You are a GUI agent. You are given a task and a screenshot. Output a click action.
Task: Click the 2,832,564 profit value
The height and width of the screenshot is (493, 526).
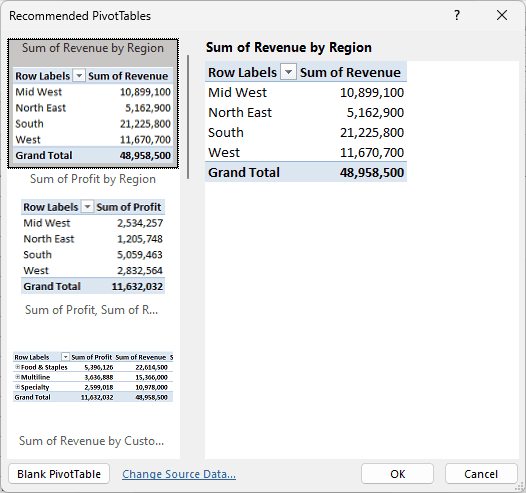point(140,271)
